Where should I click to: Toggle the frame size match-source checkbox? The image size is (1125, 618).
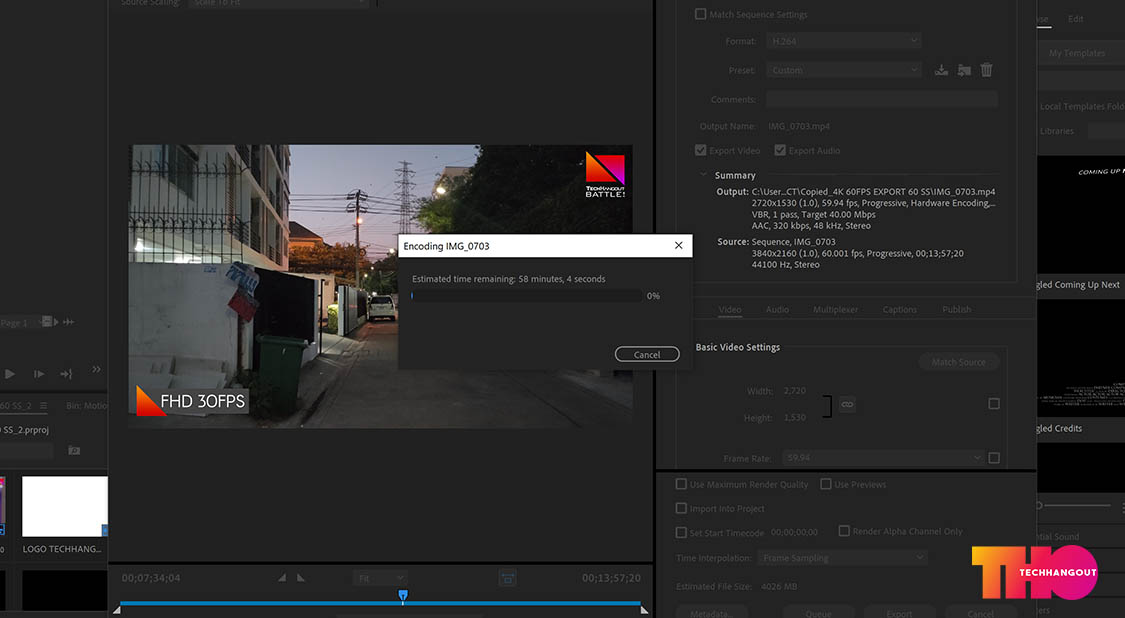point(994,403)
